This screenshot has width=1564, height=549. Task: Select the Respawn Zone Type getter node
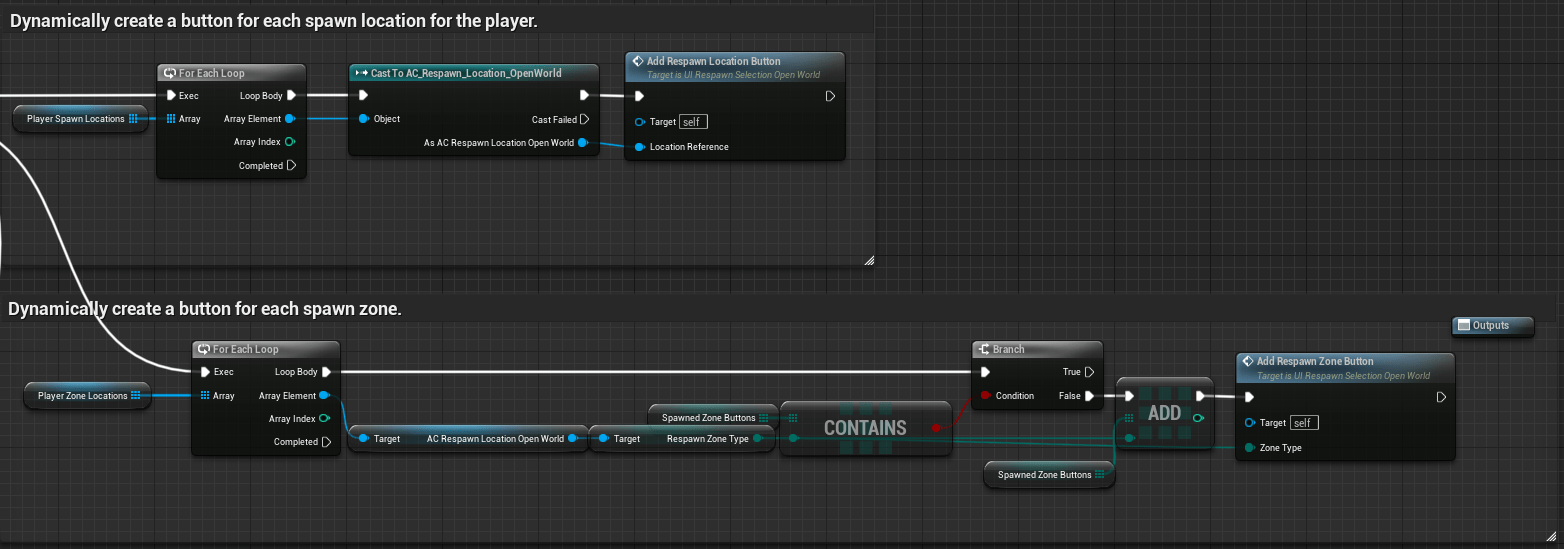click(x=683, y=439)
